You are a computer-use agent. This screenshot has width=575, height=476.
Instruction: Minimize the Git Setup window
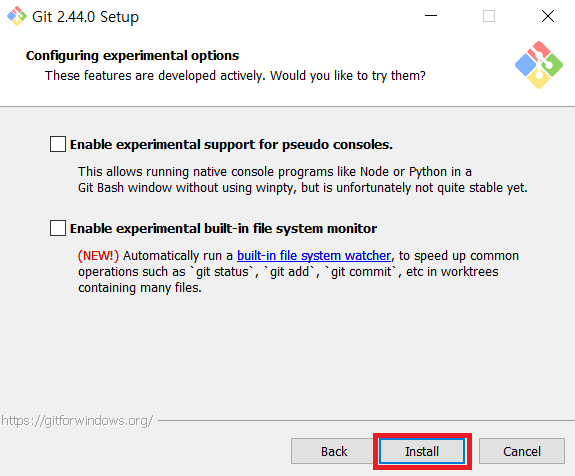tap(431, 16)
